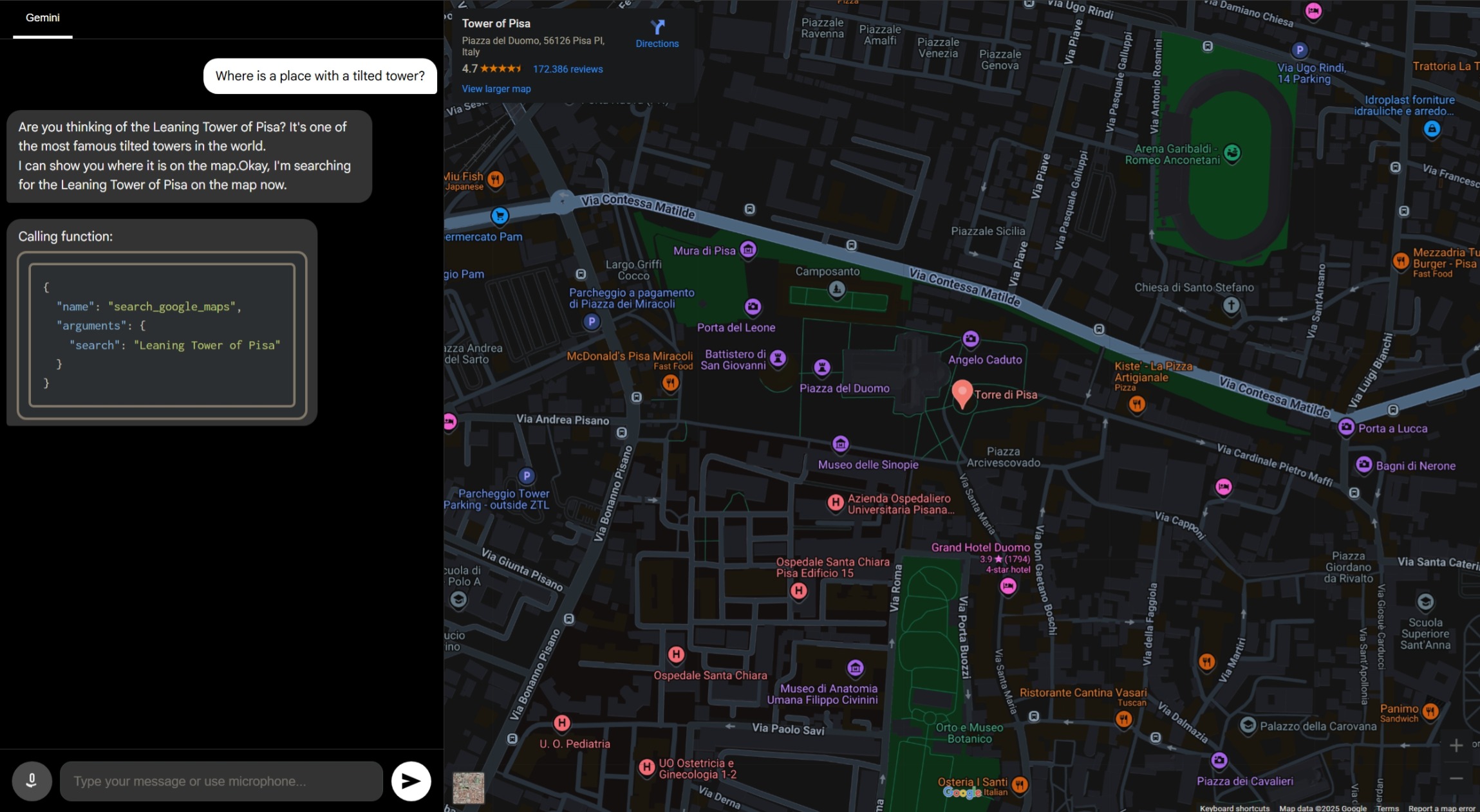The width and height of the screenshot is (1480, 812).
Task: Click the Arena Garibaldi stadium marker
Action: point(1232,153)
